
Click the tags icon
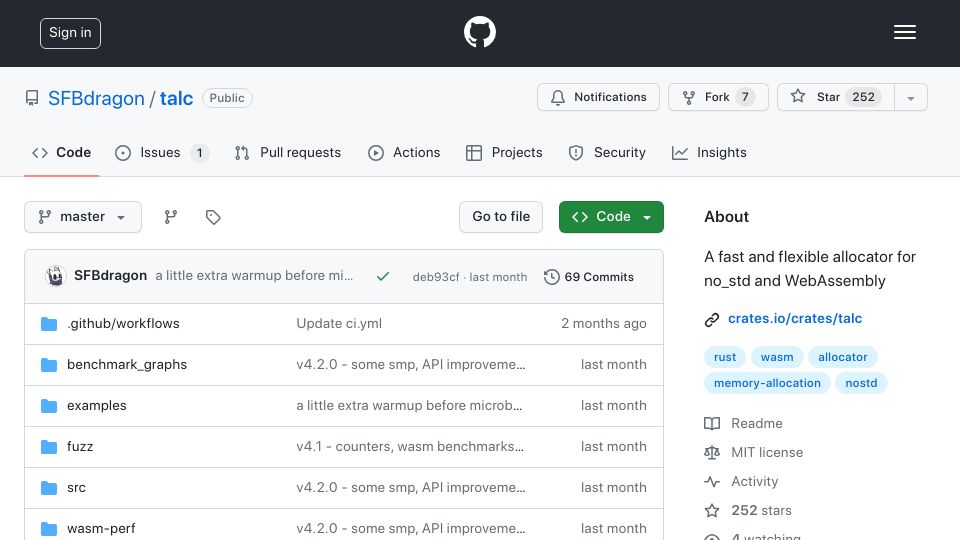213,217
